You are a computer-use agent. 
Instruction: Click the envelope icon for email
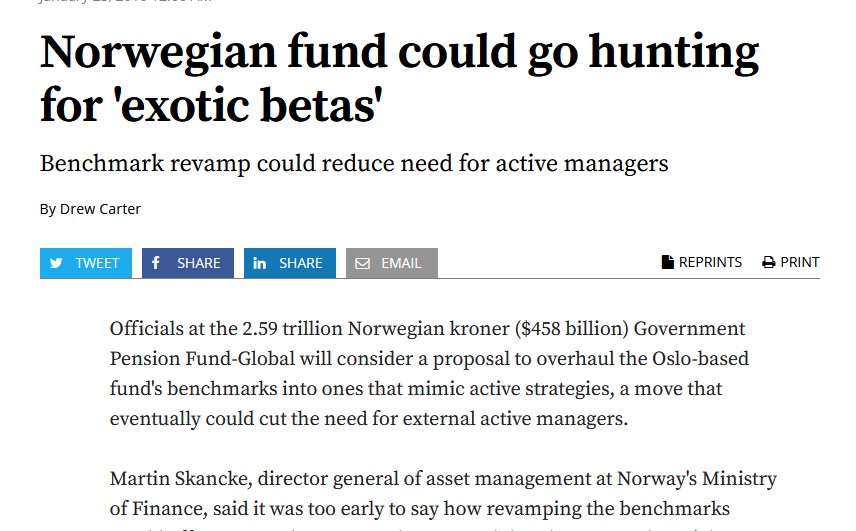pos(362,263)
